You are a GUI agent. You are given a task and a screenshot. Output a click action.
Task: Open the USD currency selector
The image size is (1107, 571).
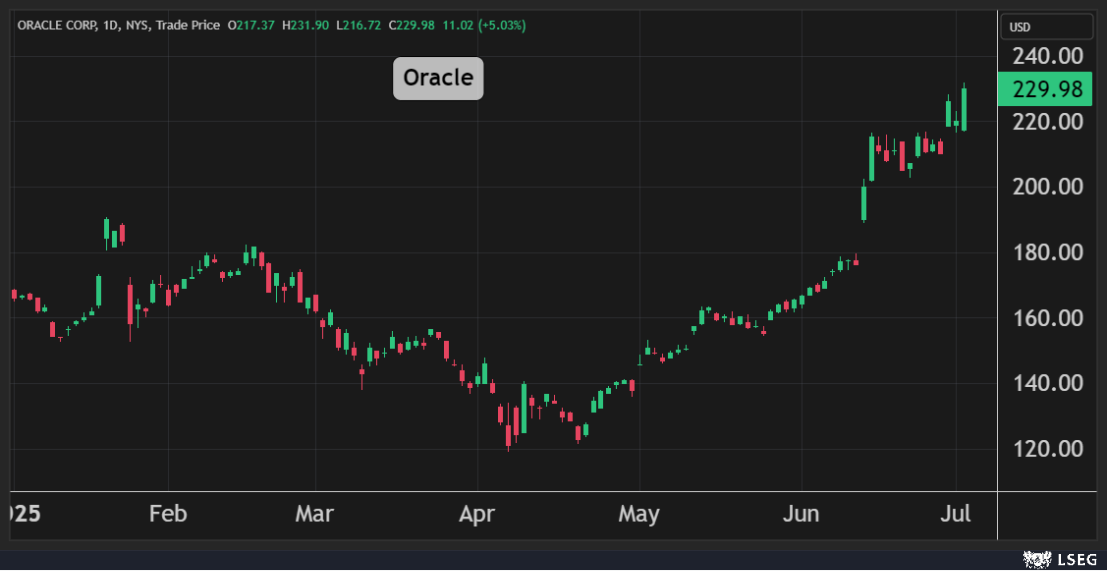pyautogui.click(x=1020, y=27)
